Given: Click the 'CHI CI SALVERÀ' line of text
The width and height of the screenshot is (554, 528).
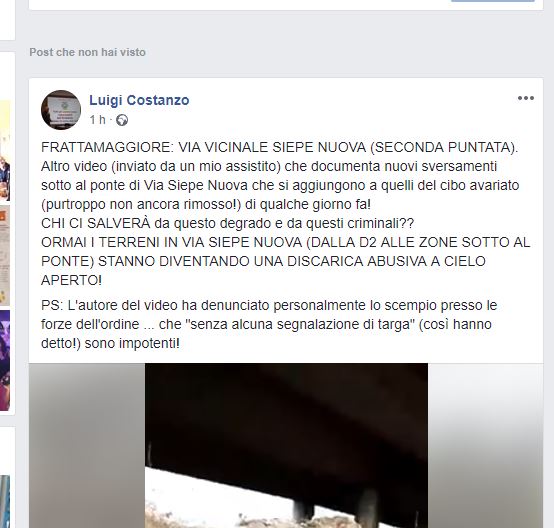Looking at the screenshot, I should pos(227,223).
